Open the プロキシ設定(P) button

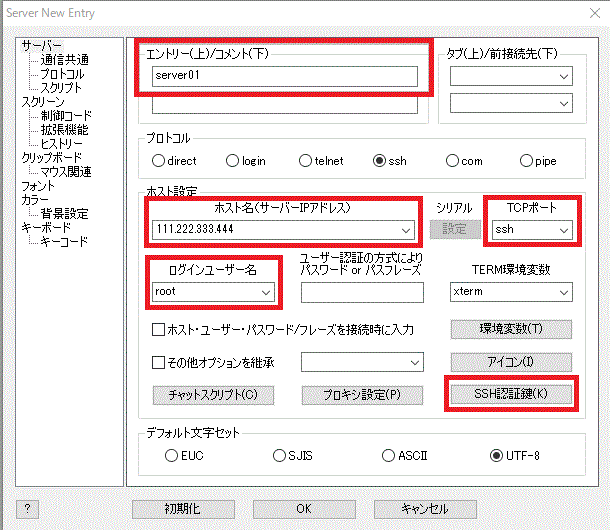click(x=362, y=395)
